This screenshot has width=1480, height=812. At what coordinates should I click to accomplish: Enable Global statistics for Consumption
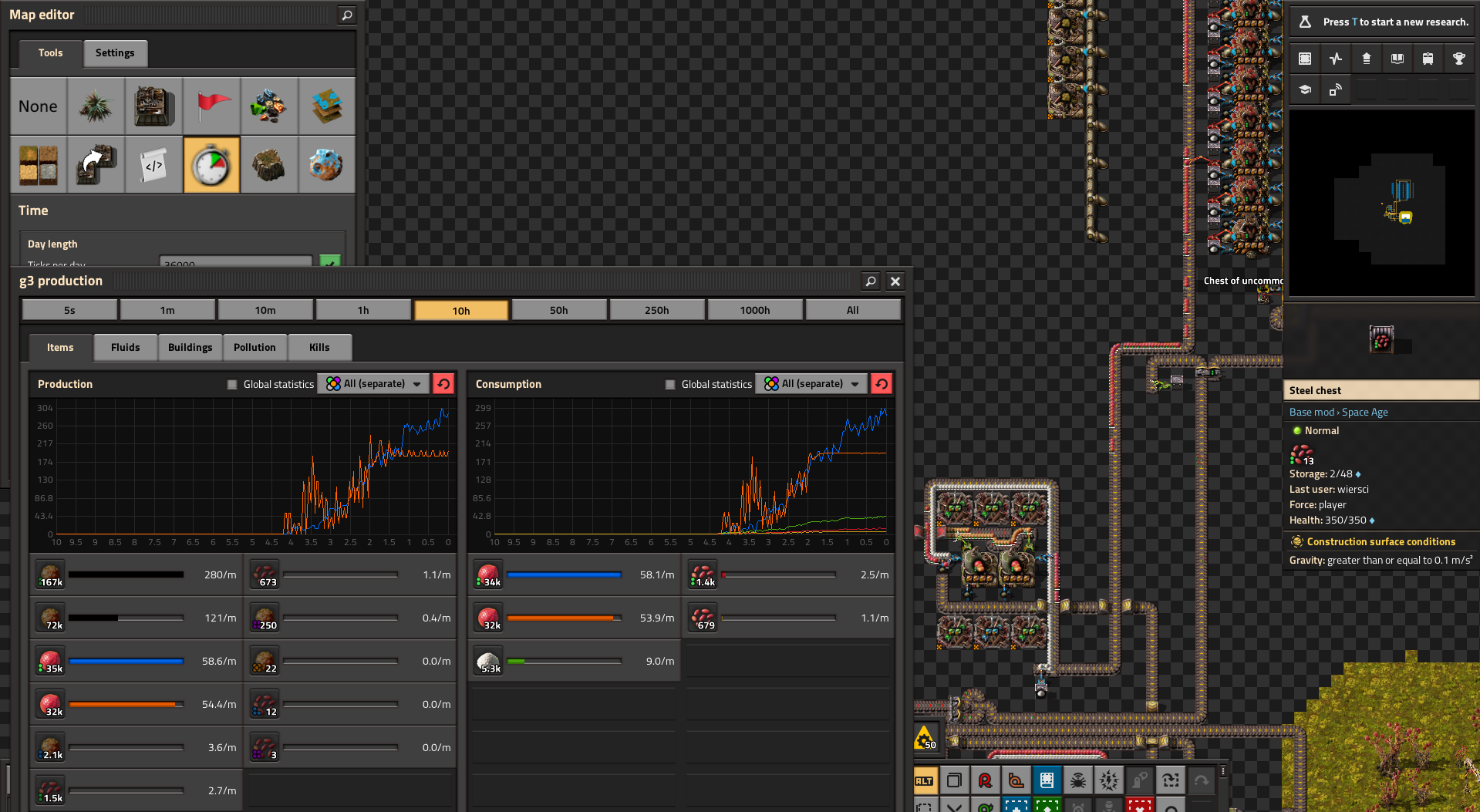670,384
